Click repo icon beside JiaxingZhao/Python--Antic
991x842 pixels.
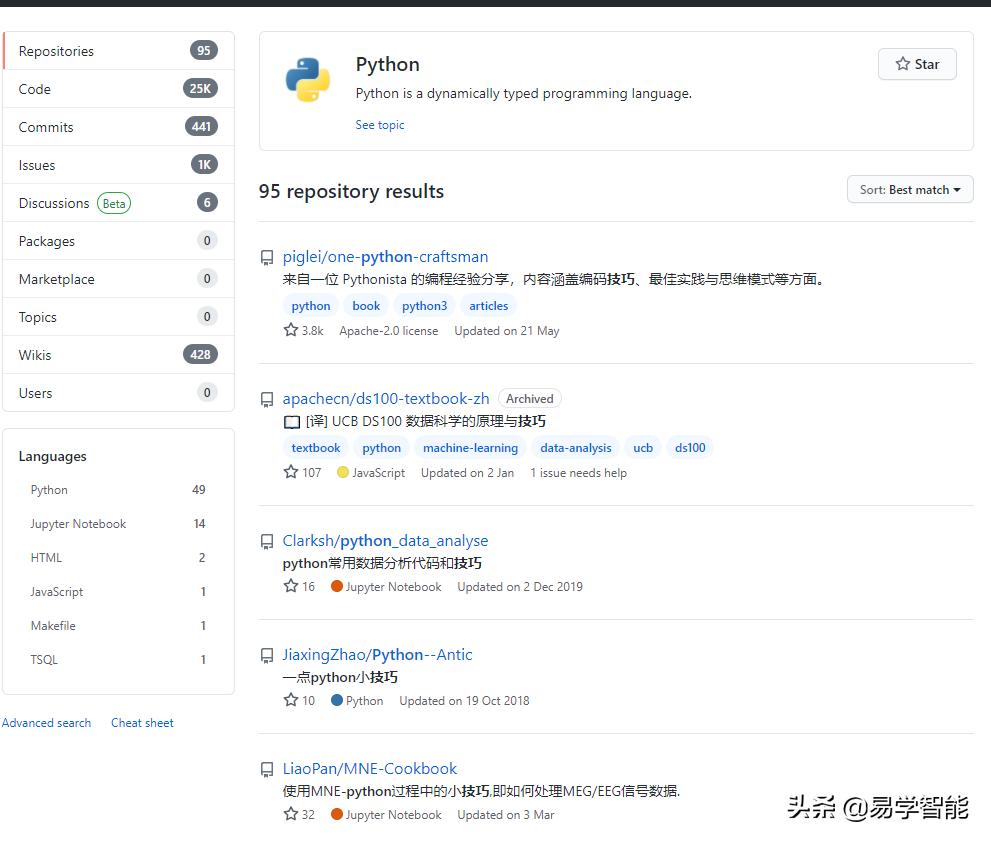pos(267,656)
